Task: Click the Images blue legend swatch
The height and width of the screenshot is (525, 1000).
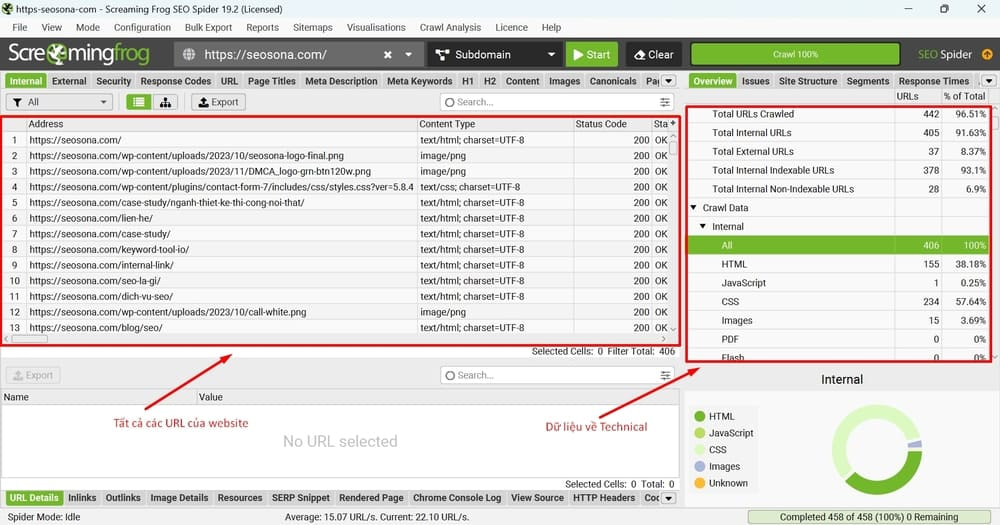Action: point(700,466)
